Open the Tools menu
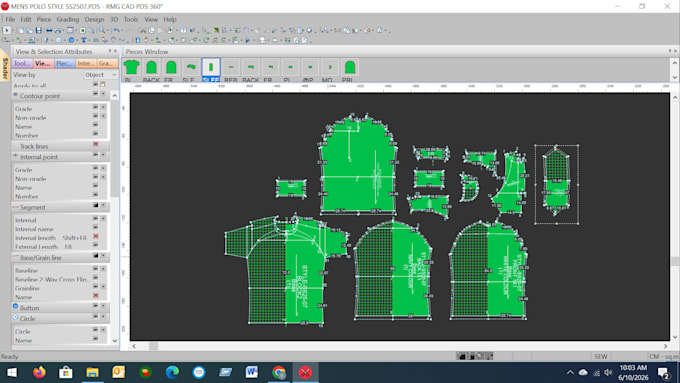680x383 pixels. pos(131,20)
